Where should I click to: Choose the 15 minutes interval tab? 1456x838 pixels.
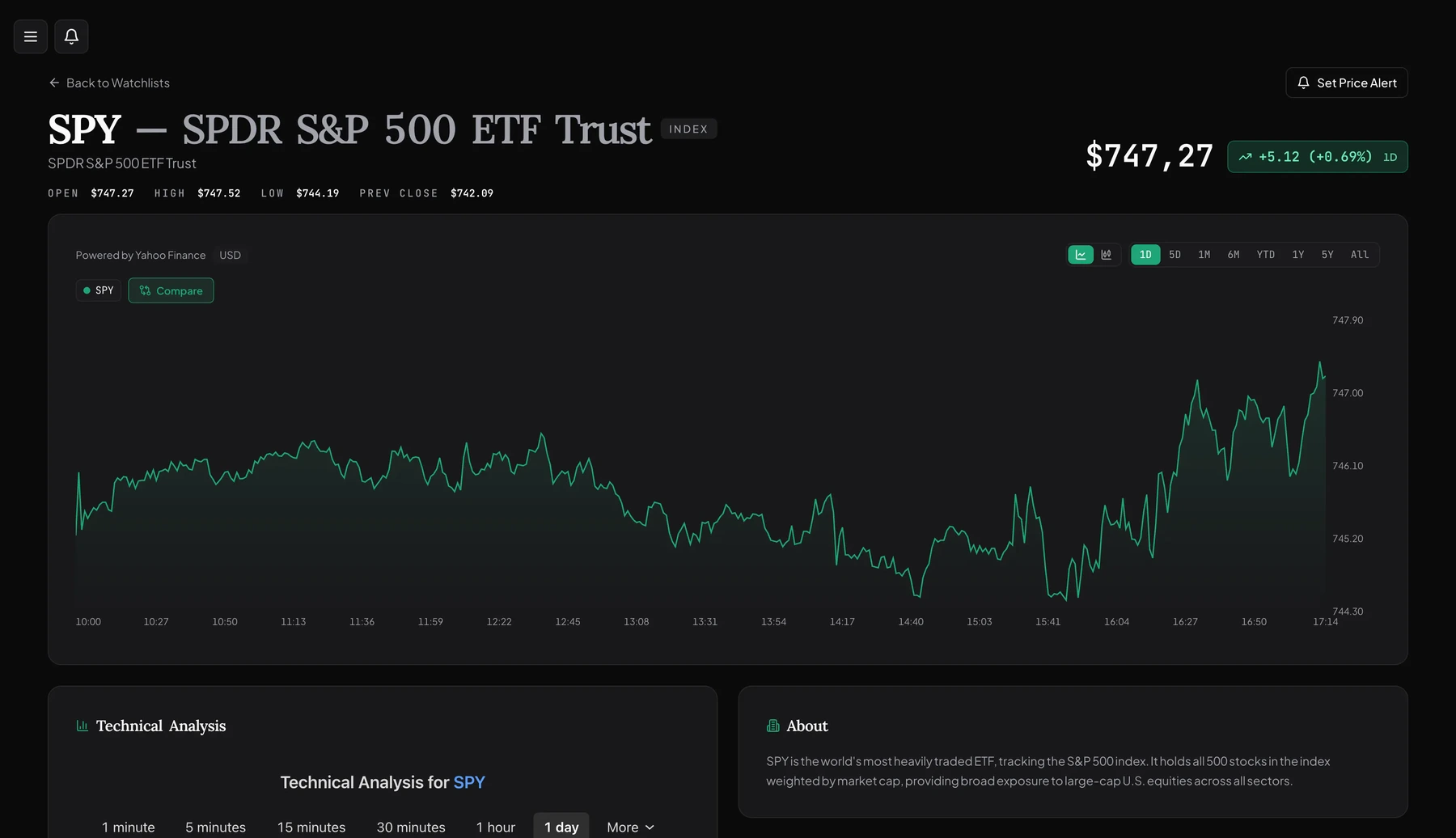311,827
